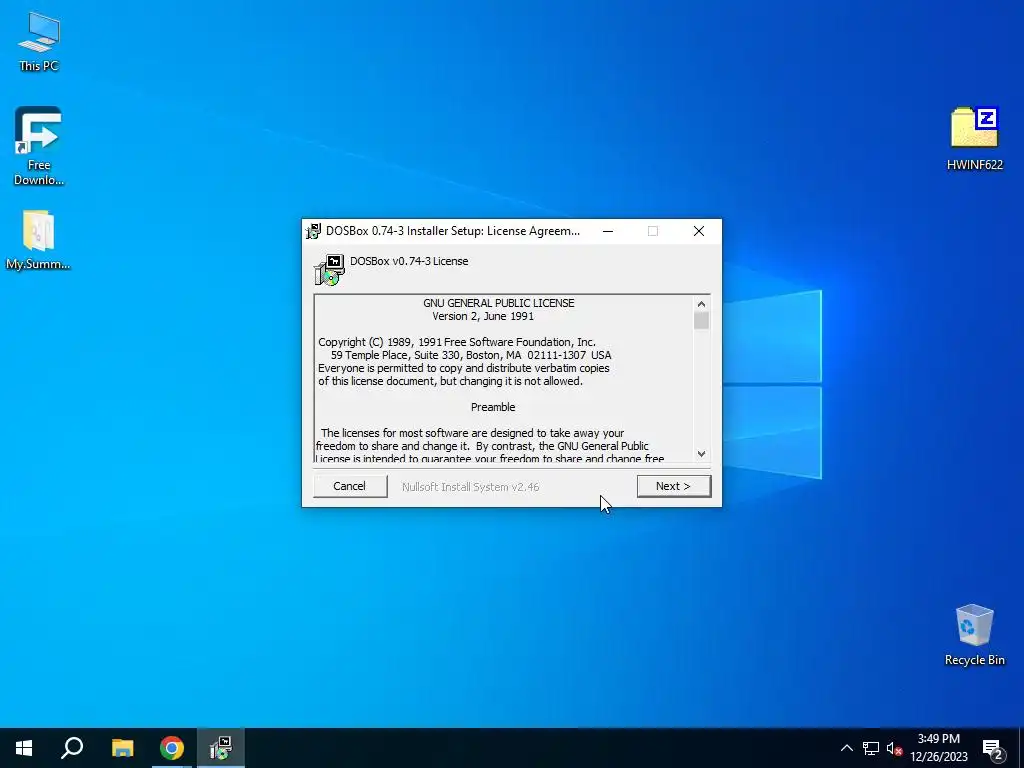Screen dimensions: 1024x768
Task: Cancel the DOSBox installation
Action: click(x=349, y=486)
